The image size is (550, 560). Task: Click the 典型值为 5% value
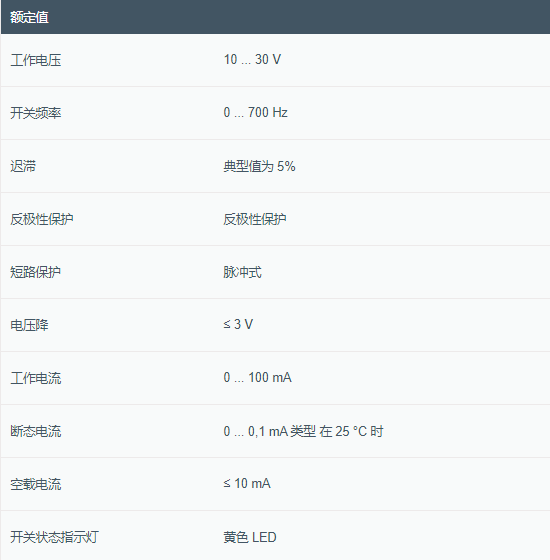tap(259, 166)
